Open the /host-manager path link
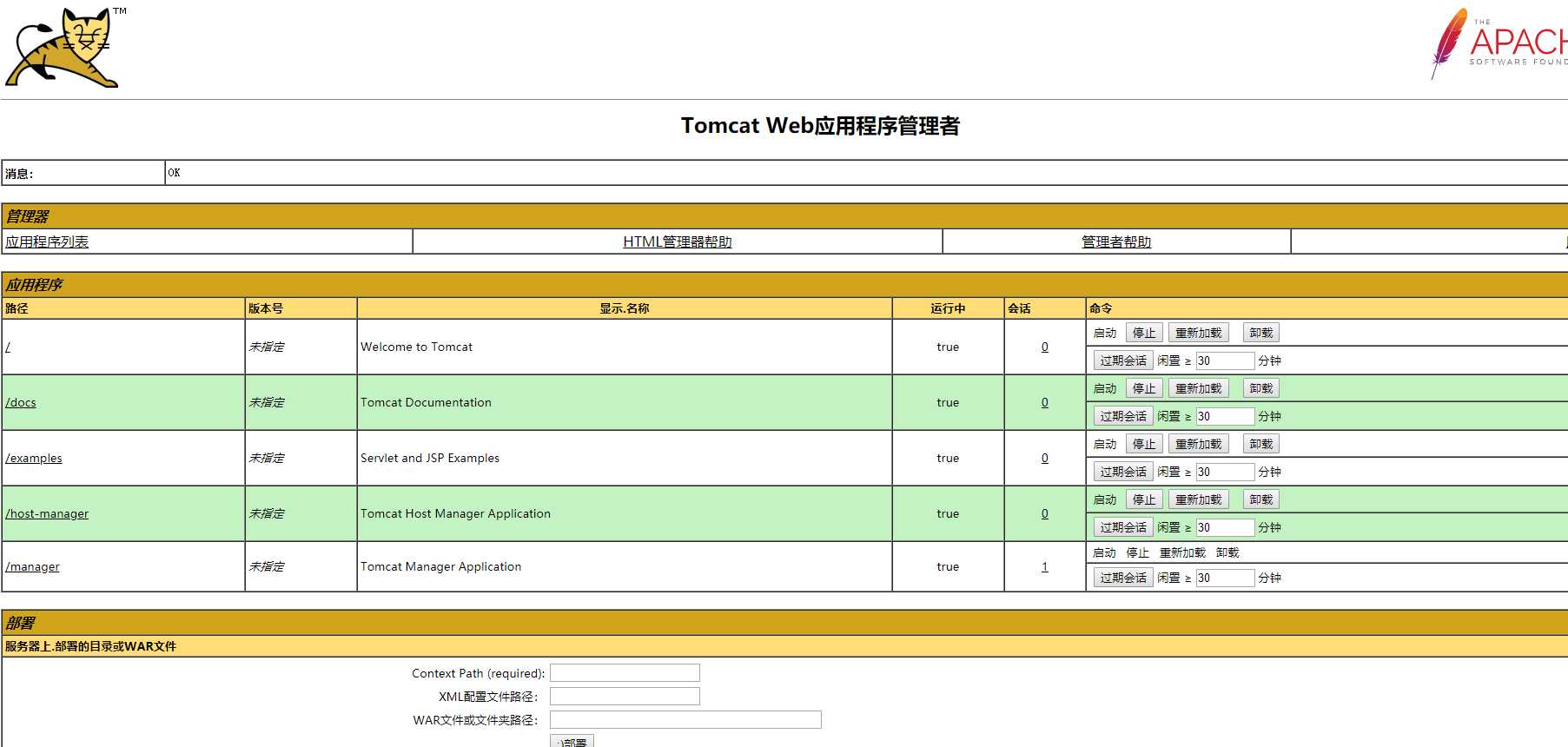 47,513
